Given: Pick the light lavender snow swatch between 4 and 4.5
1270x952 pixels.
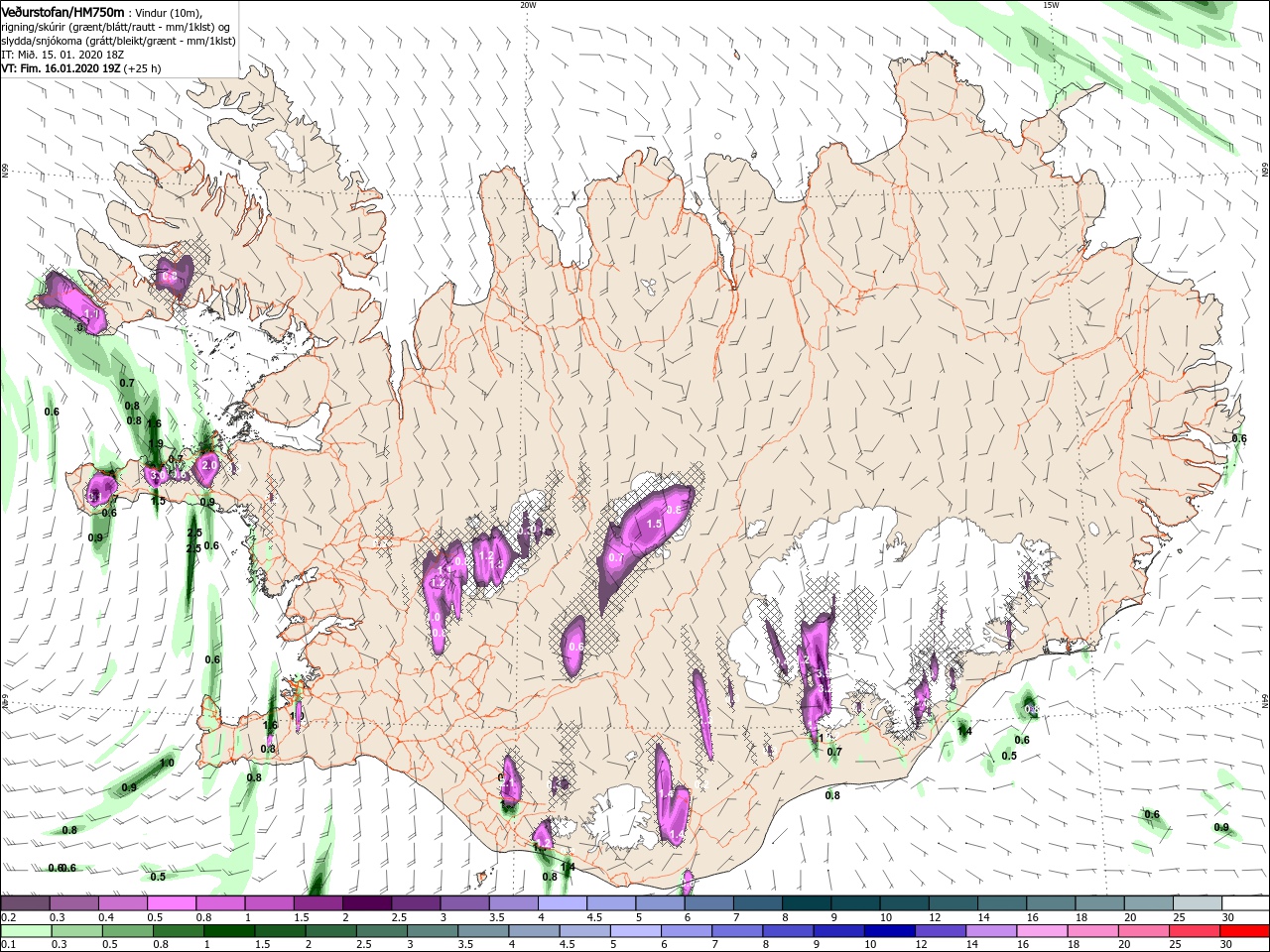Looking at the screenshot, I should click(x=562, y=903).
